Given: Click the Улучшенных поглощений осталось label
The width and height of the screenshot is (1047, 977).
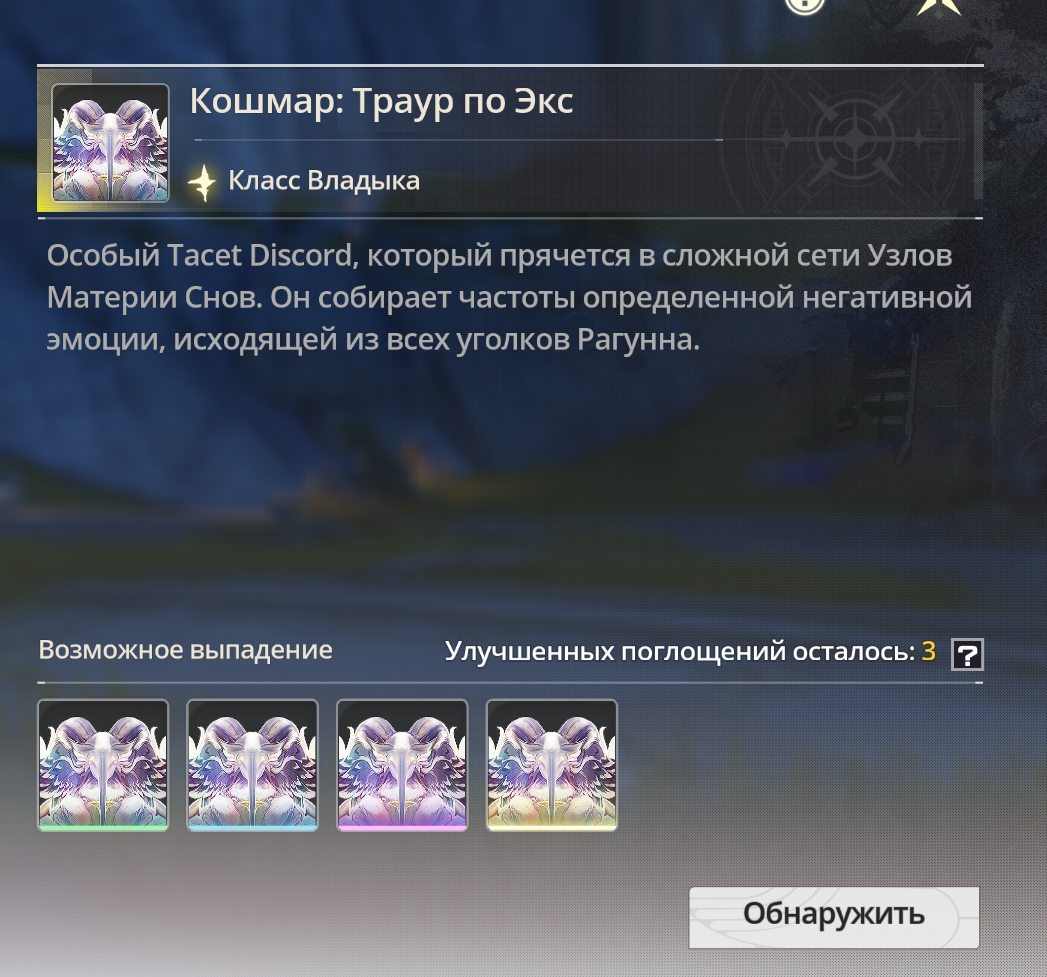Looking at the screenshot, I should click(680, 651).
